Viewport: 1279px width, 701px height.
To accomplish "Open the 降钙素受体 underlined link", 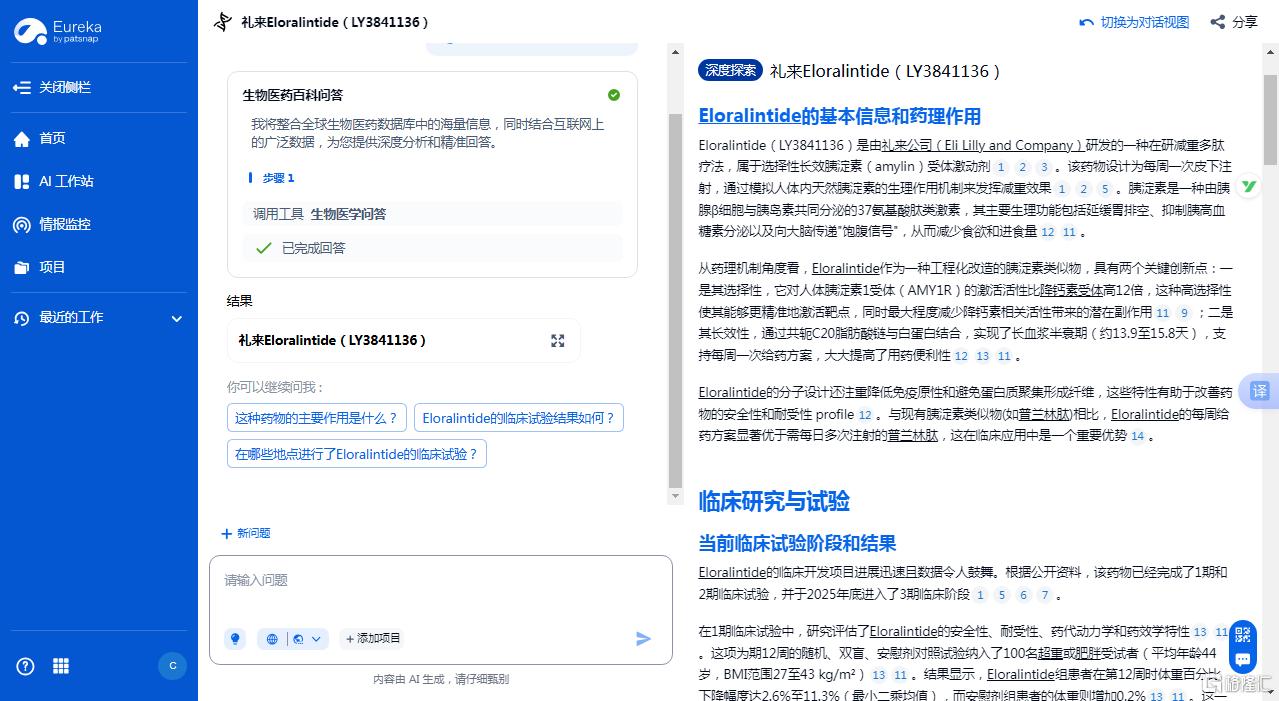I will click(x=1072, y=290).
